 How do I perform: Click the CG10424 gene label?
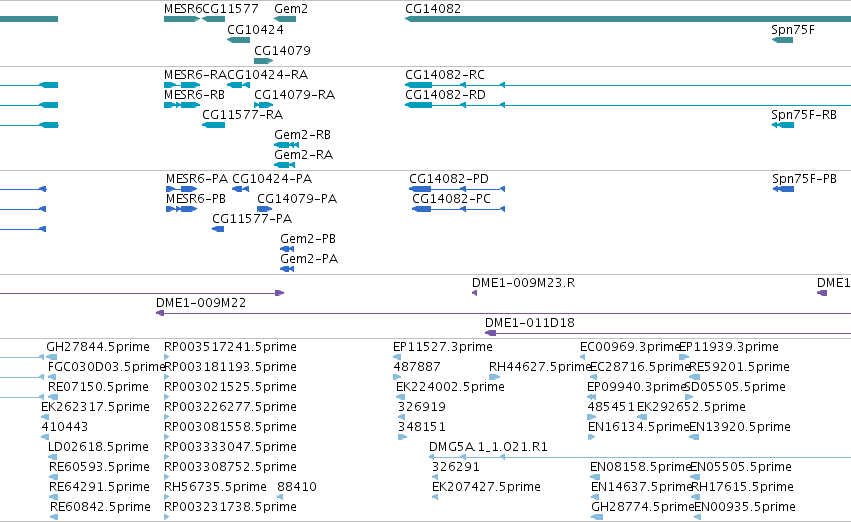click(255, 30)
